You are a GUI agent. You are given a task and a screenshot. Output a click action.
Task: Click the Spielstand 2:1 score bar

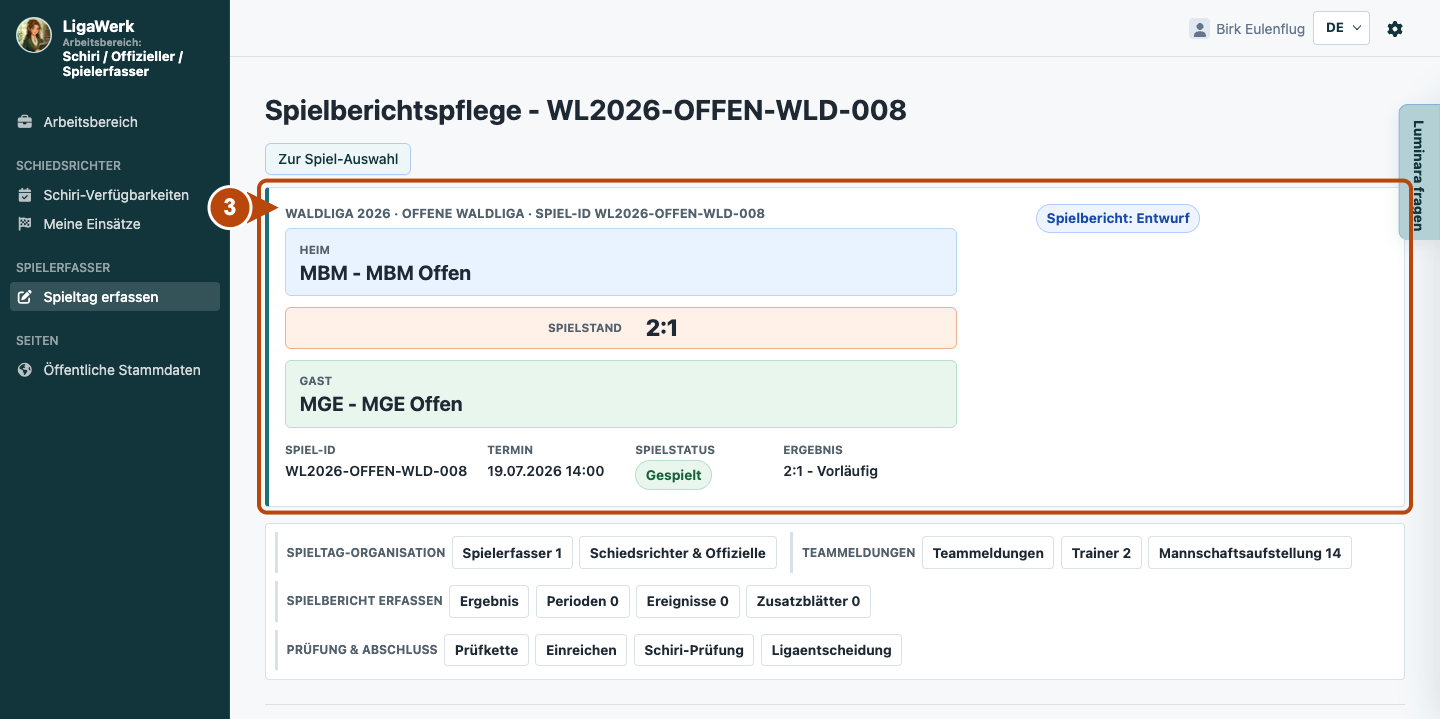click(x=621, y=328)
